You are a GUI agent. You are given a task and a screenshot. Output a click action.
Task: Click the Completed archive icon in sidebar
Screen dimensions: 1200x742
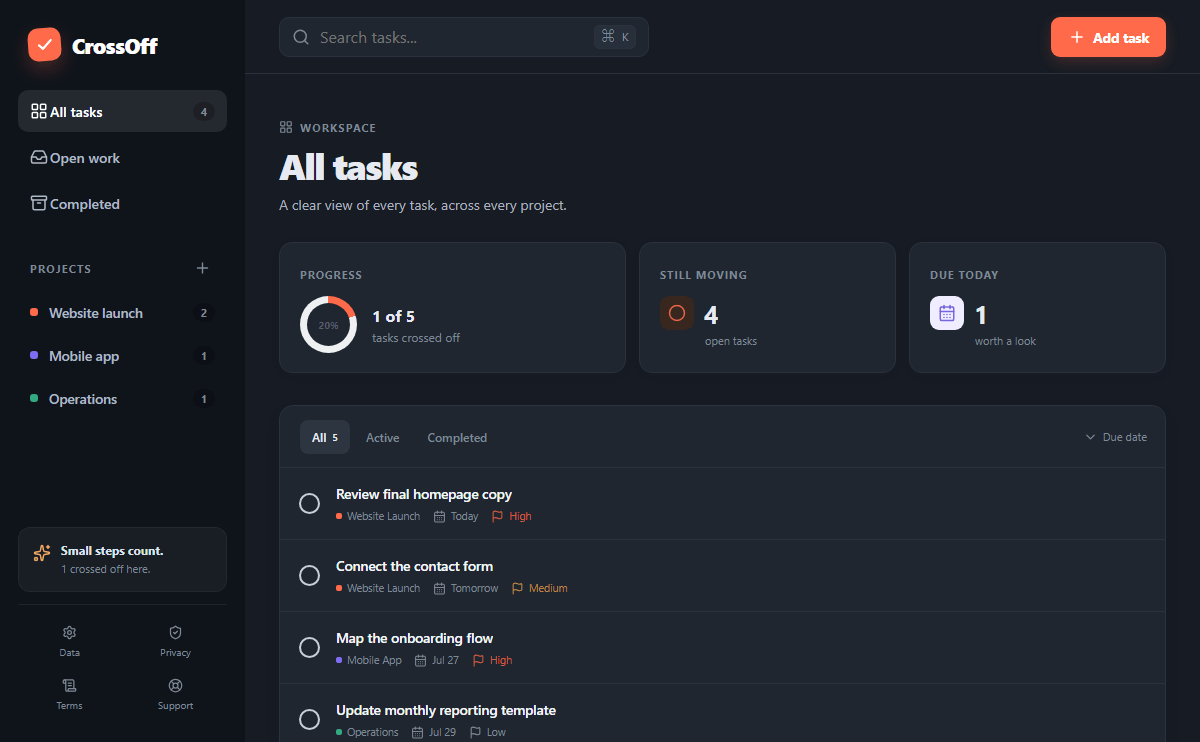click(x=39, y=203)
